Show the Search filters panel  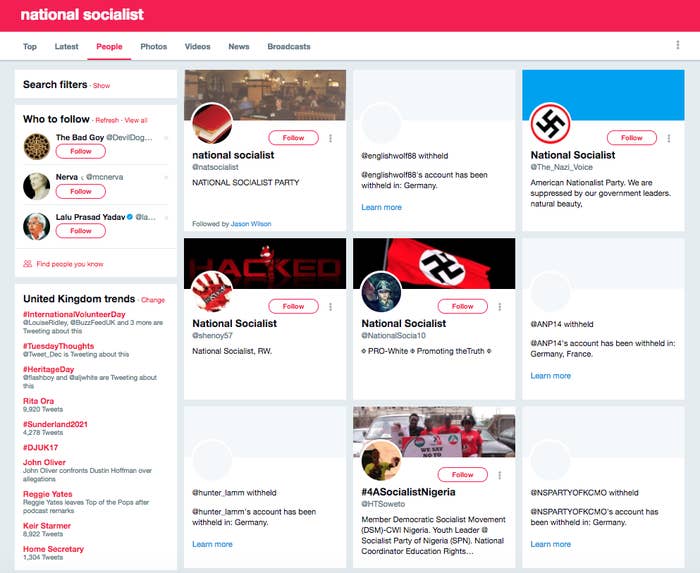coord(102,86)
